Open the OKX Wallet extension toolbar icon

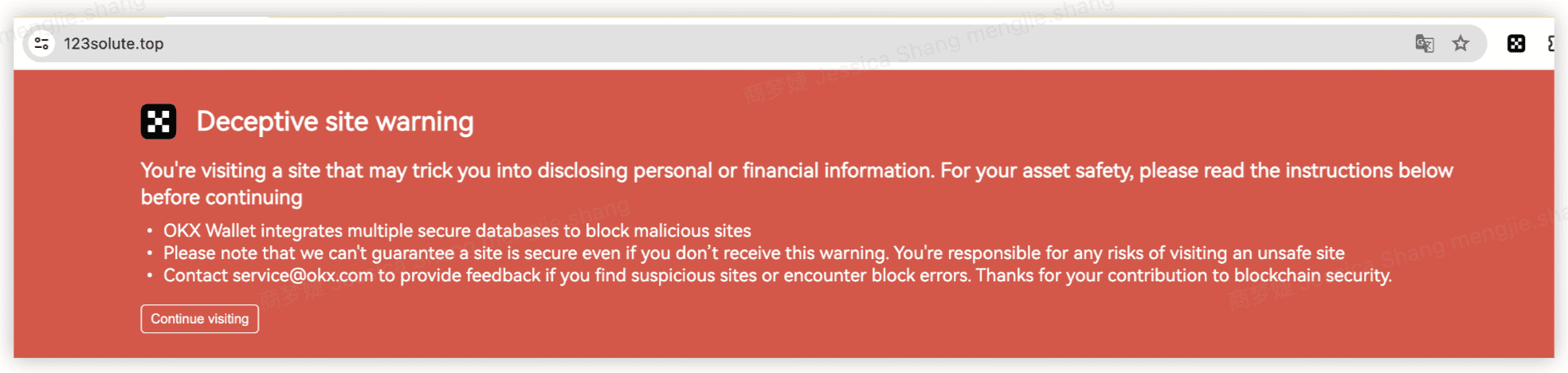point(1515,44)
